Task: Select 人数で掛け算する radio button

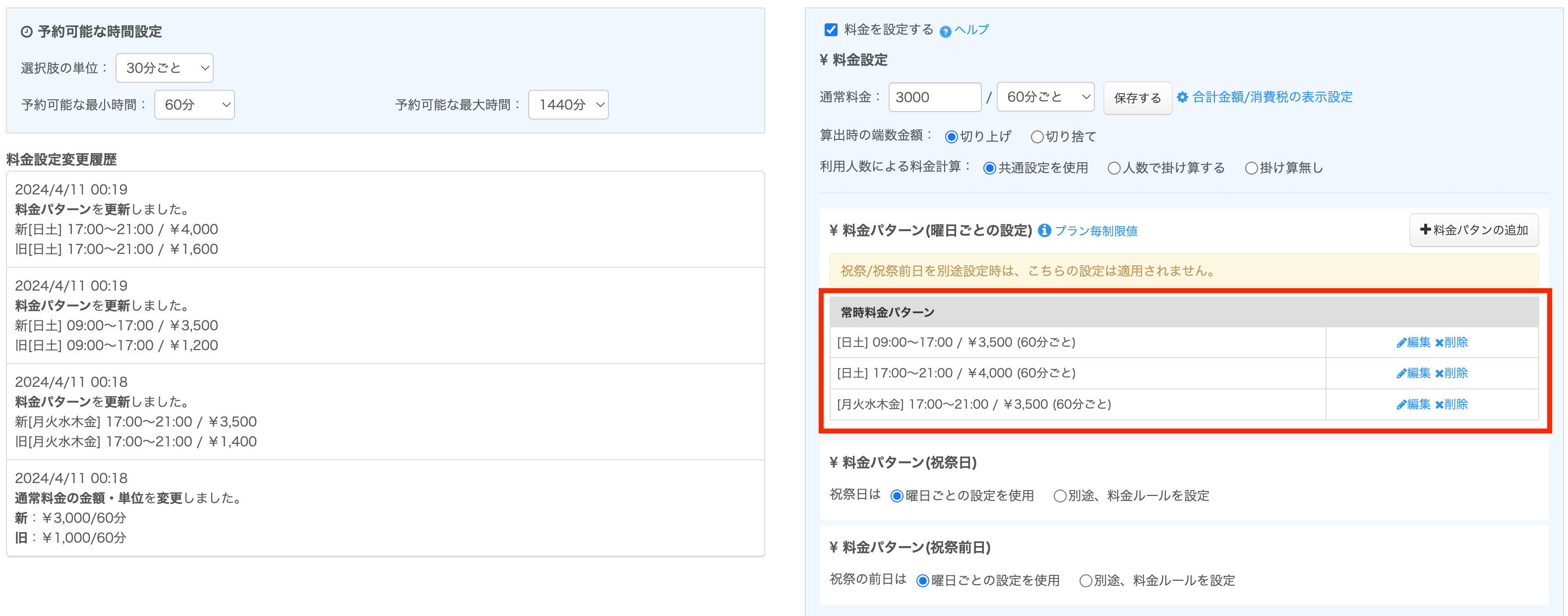Action: pyautogui.click(x=1114, y=169)
